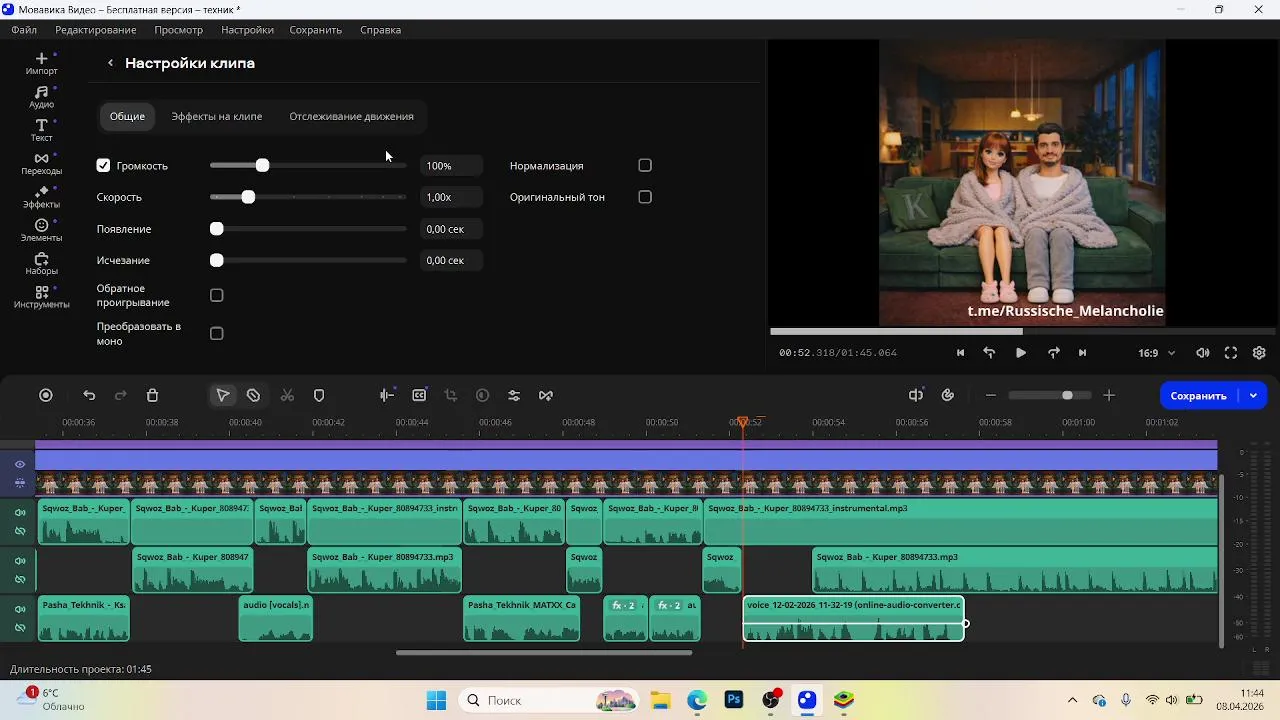
Task: Click the transition wizard icon
Action: point(546,396)
